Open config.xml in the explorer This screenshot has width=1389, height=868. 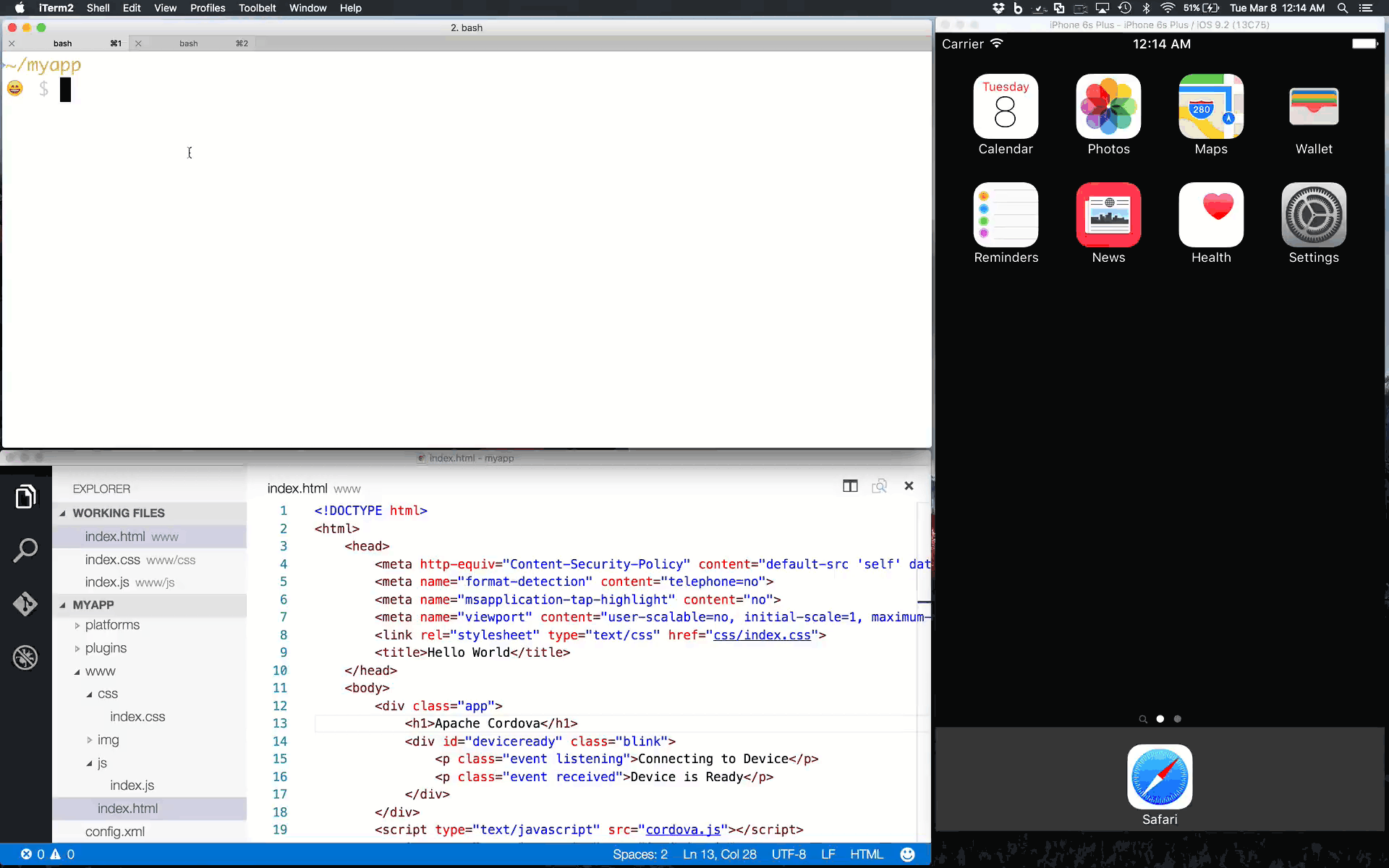click(115, 832)
